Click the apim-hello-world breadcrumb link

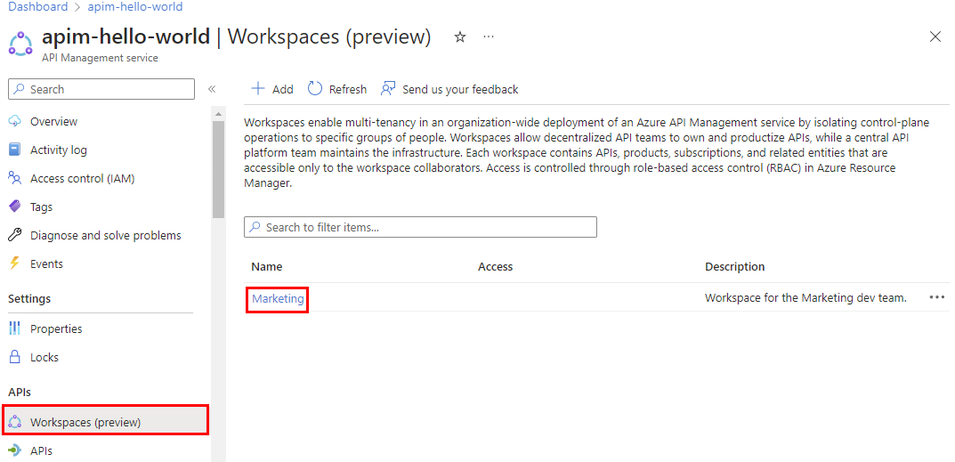tap(135, 7)
